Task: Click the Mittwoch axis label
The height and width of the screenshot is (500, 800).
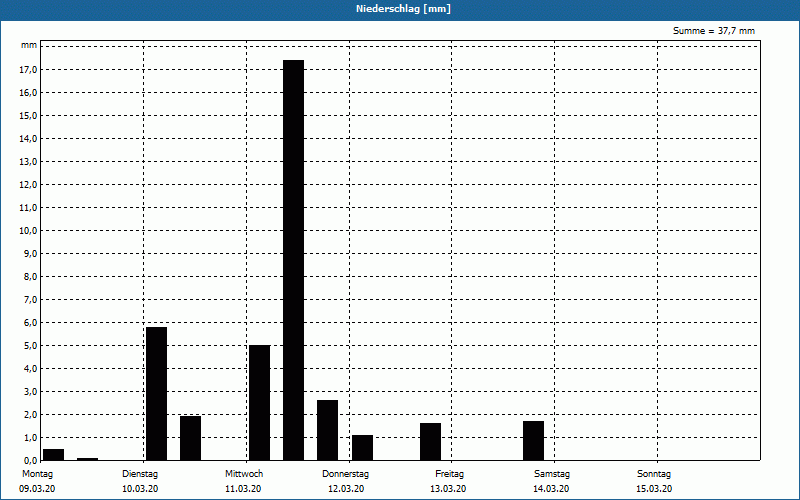Action: [244, 474]
